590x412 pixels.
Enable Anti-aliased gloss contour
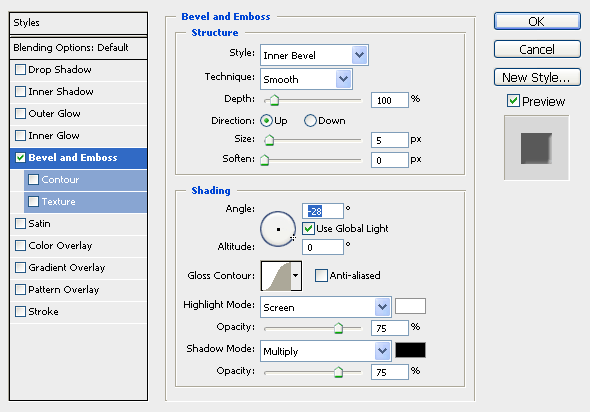321,275
